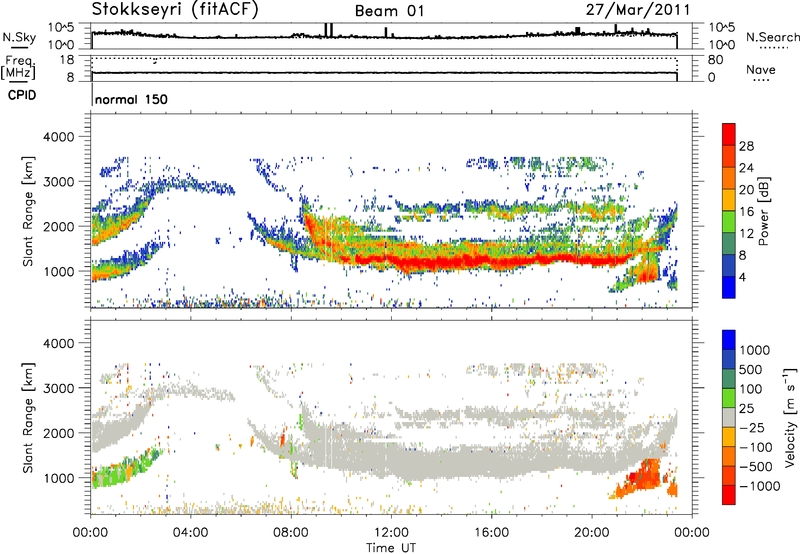The image size is (800, 554).
Task: Click the '08:00' time axis tick label
Action: click(291, 533)
